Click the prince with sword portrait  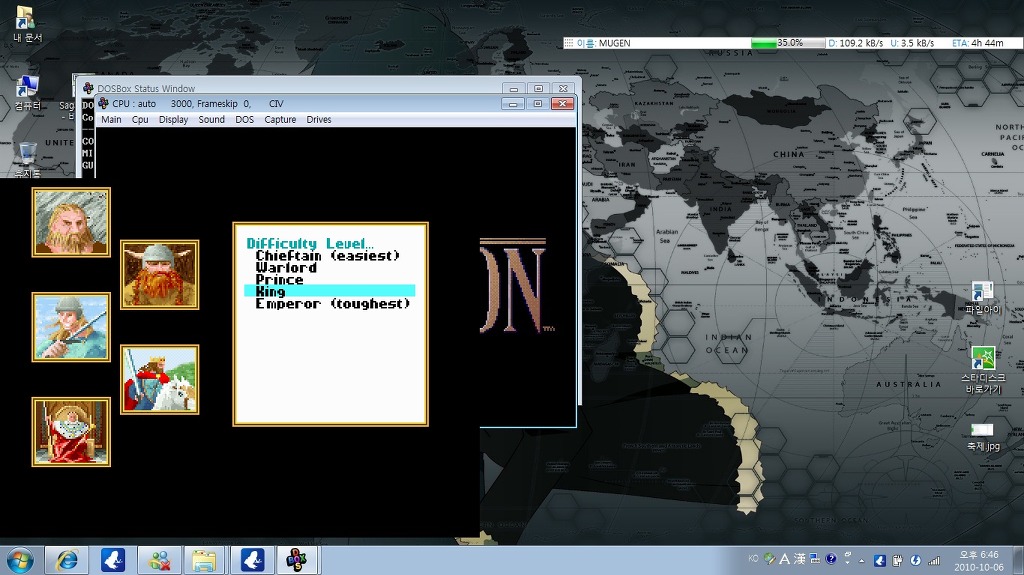[x=71, y=327]
